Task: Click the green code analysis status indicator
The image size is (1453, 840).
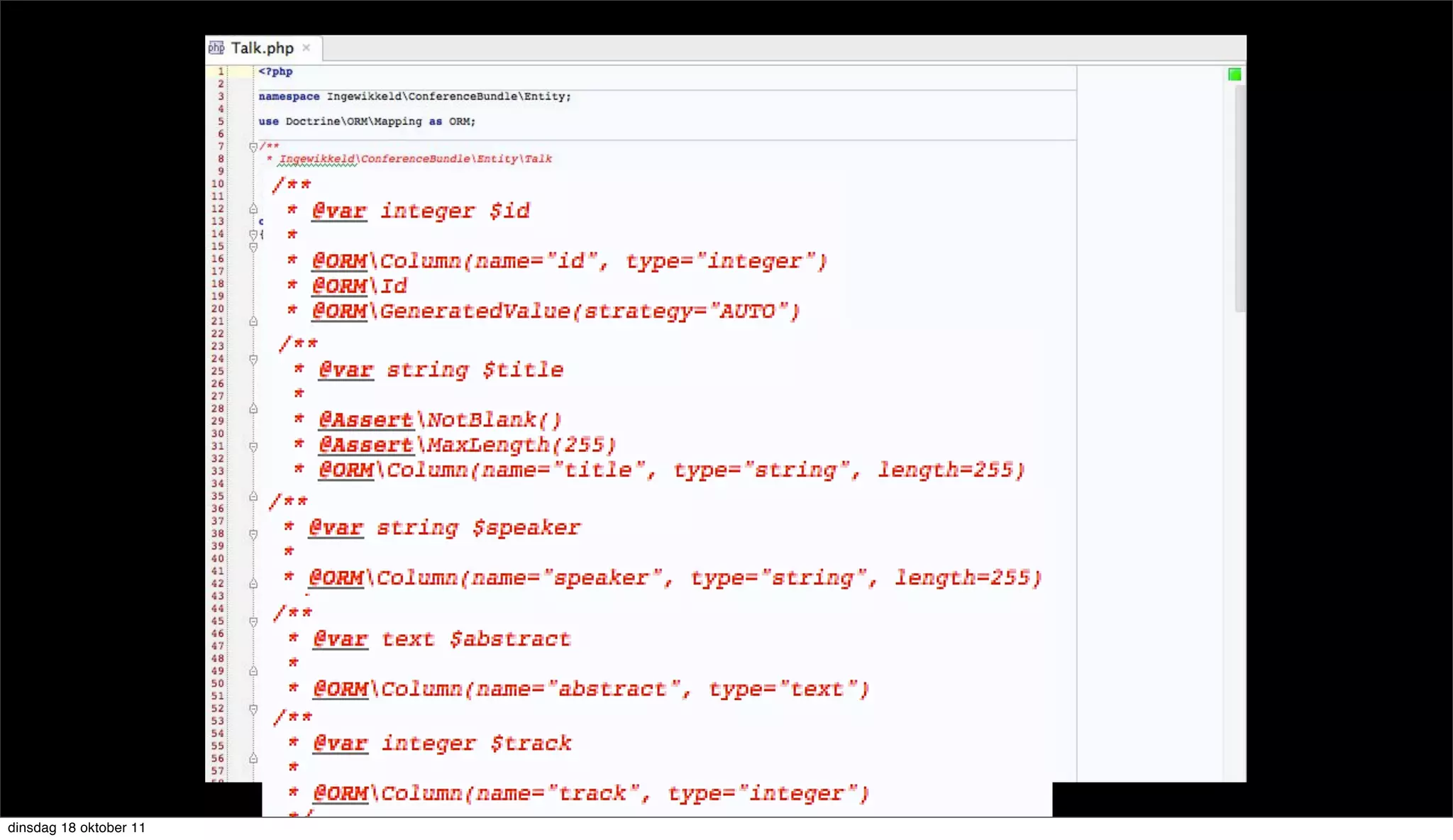Action: click(x=1234, y=74)
